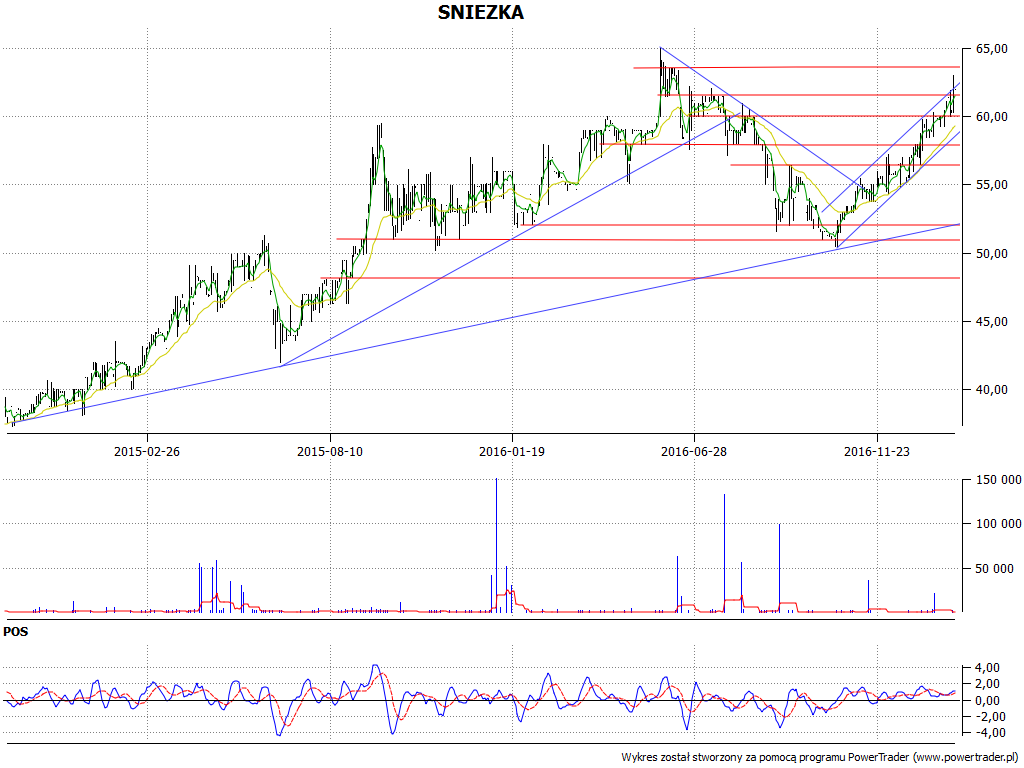
Task: Click the 40,00 price axis label
Action: click(x=991, y=390)
